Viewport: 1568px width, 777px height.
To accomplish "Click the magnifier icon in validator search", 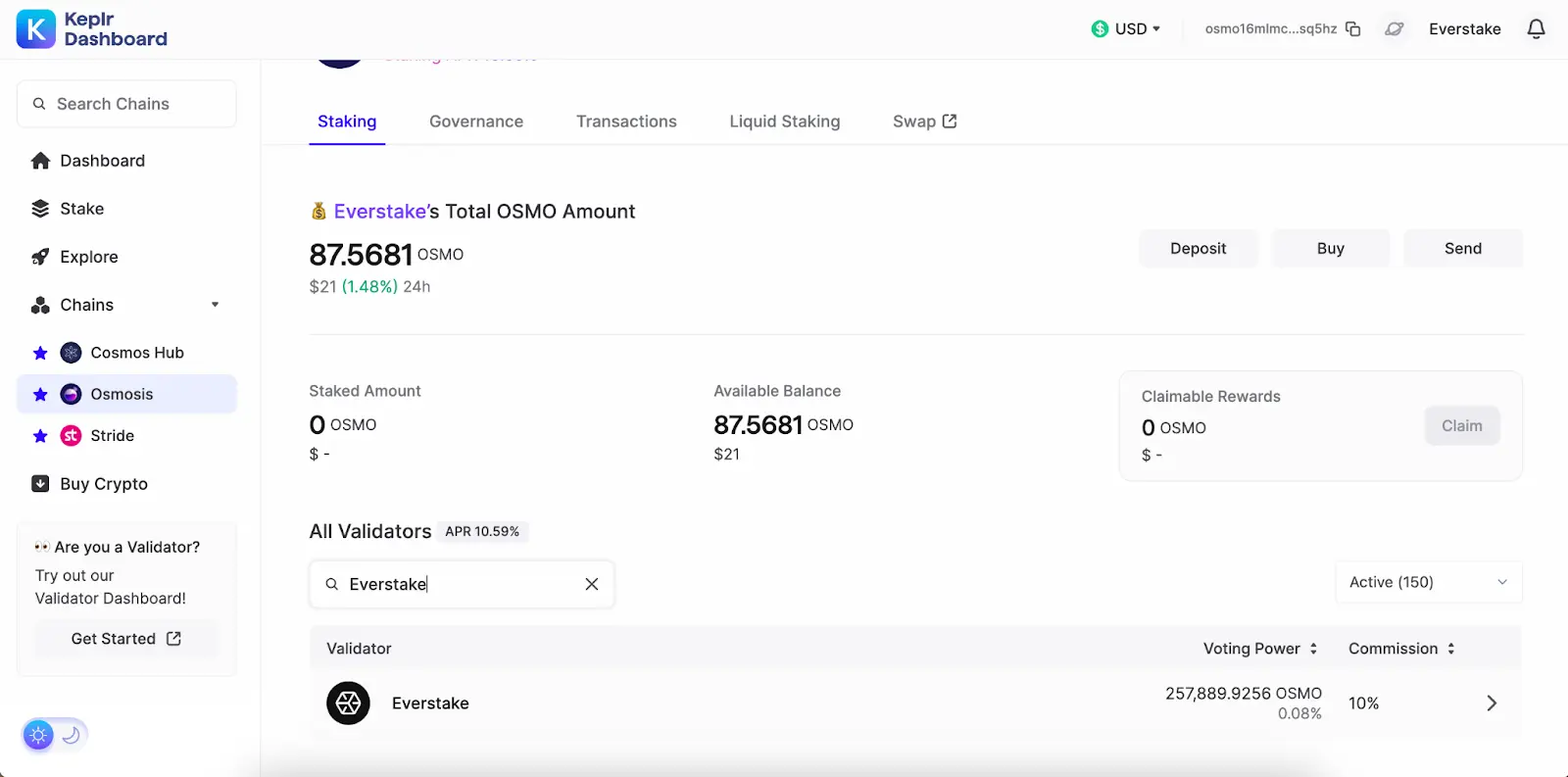I will coord(332,584).
